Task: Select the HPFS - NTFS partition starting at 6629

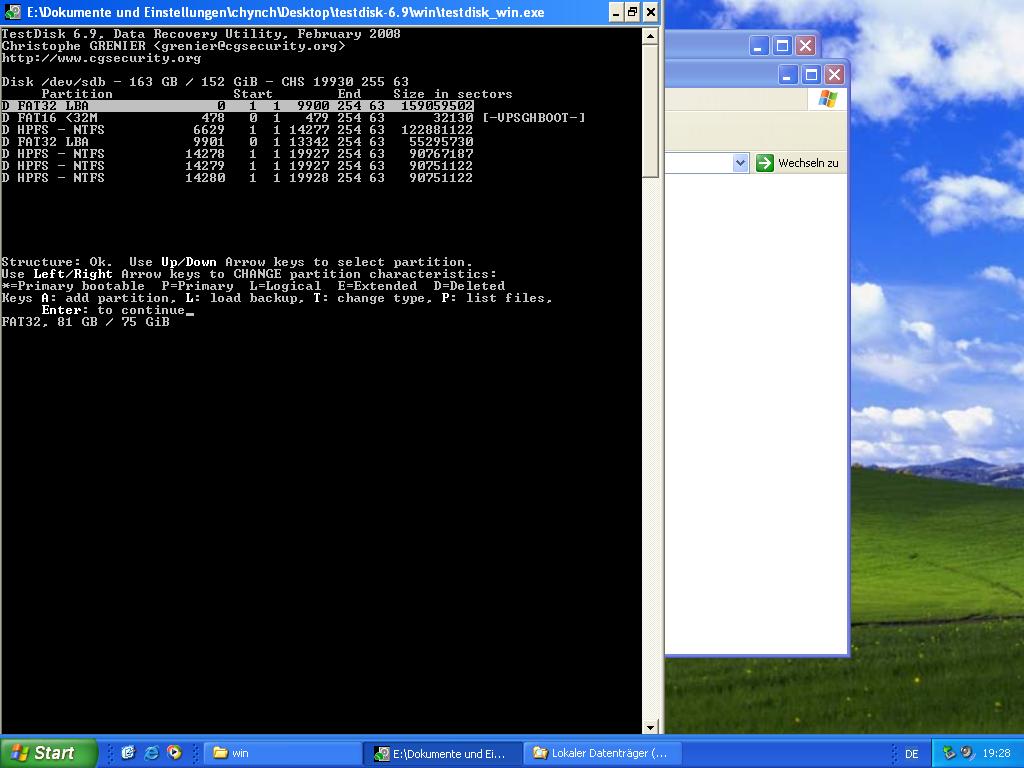Action: (x=237, y=130)
